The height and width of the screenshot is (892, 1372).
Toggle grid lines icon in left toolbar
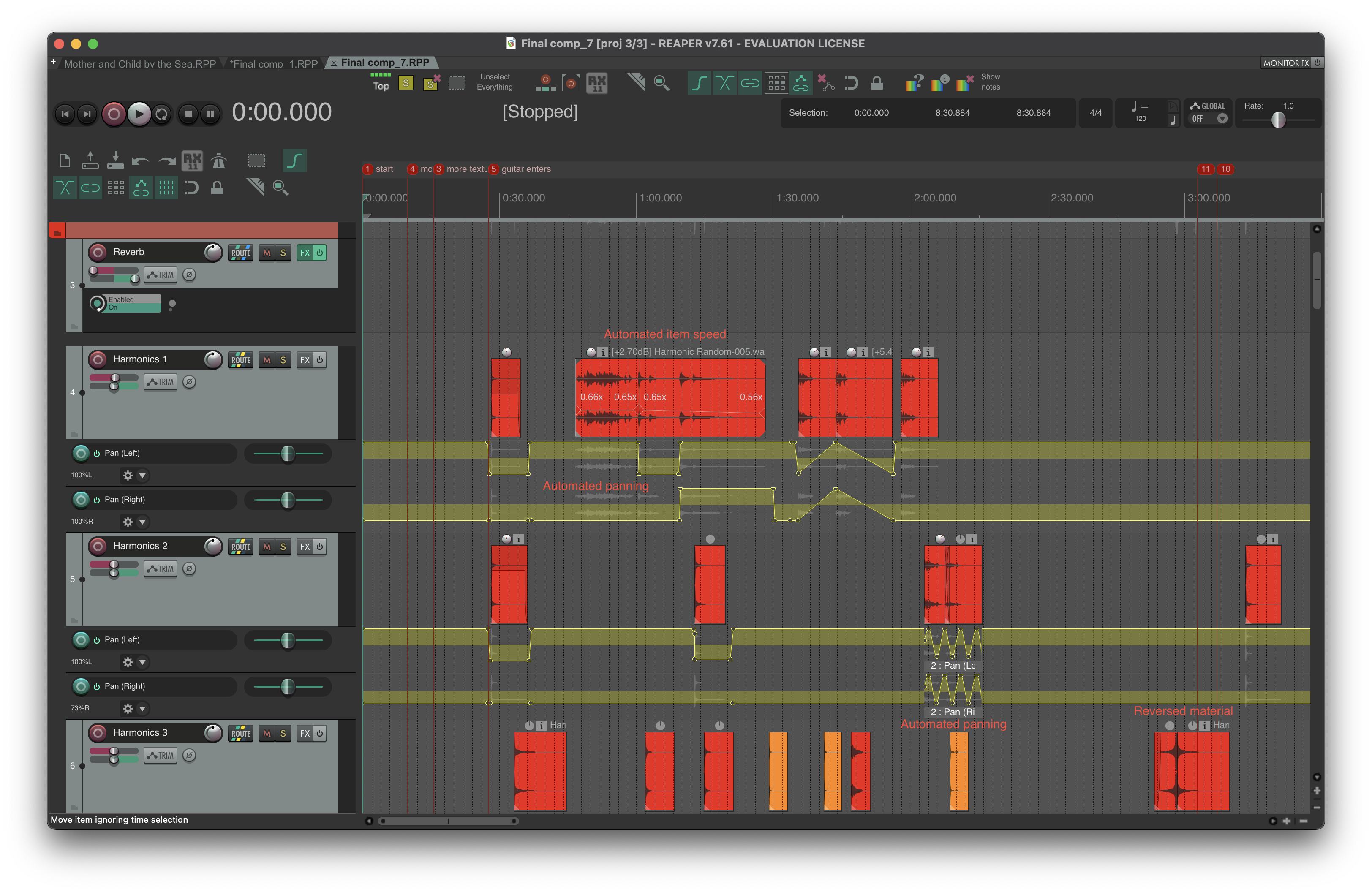pos(166,187)
